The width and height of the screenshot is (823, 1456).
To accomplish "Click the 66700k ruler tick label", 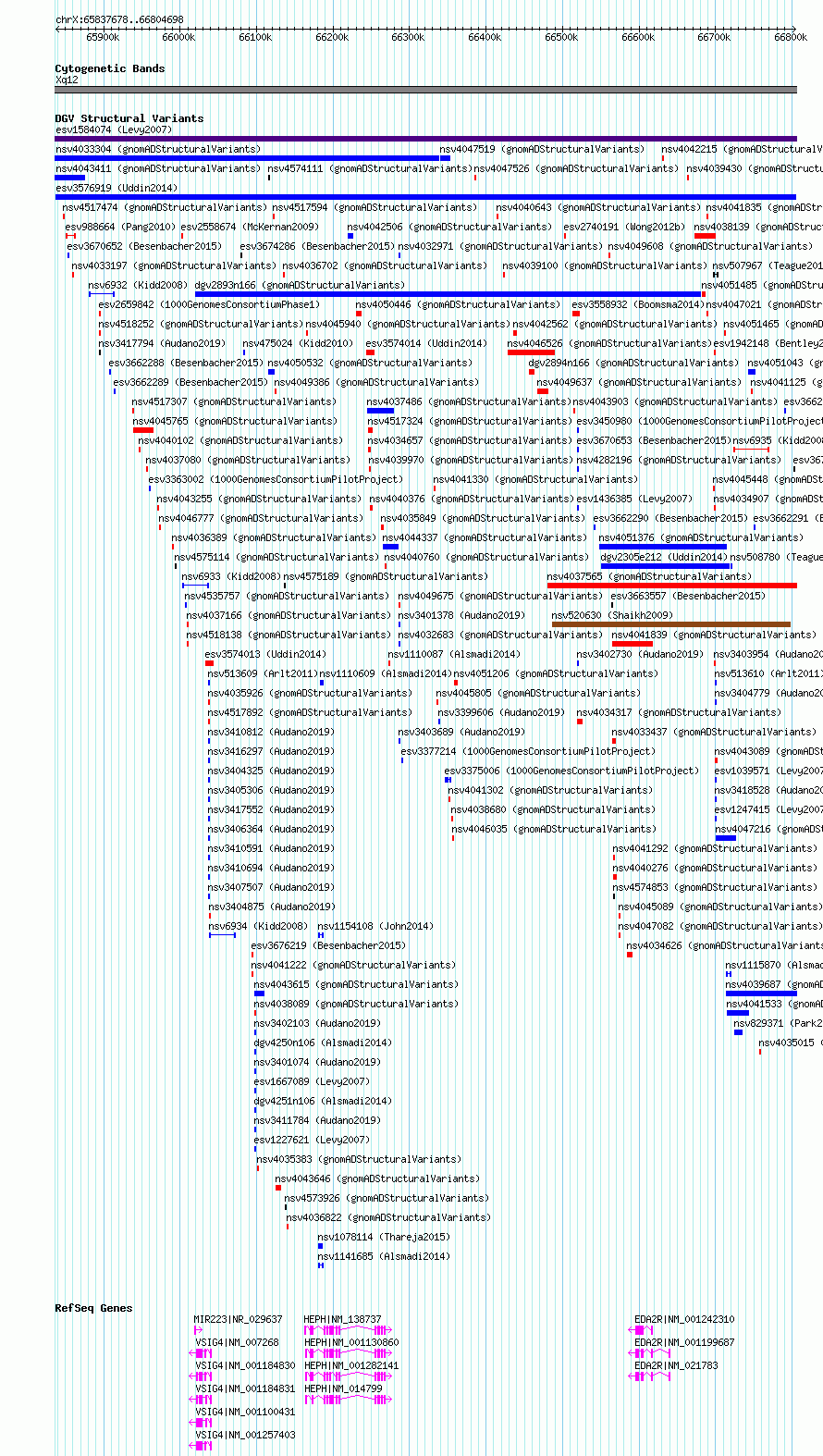I will pos(714,37).
